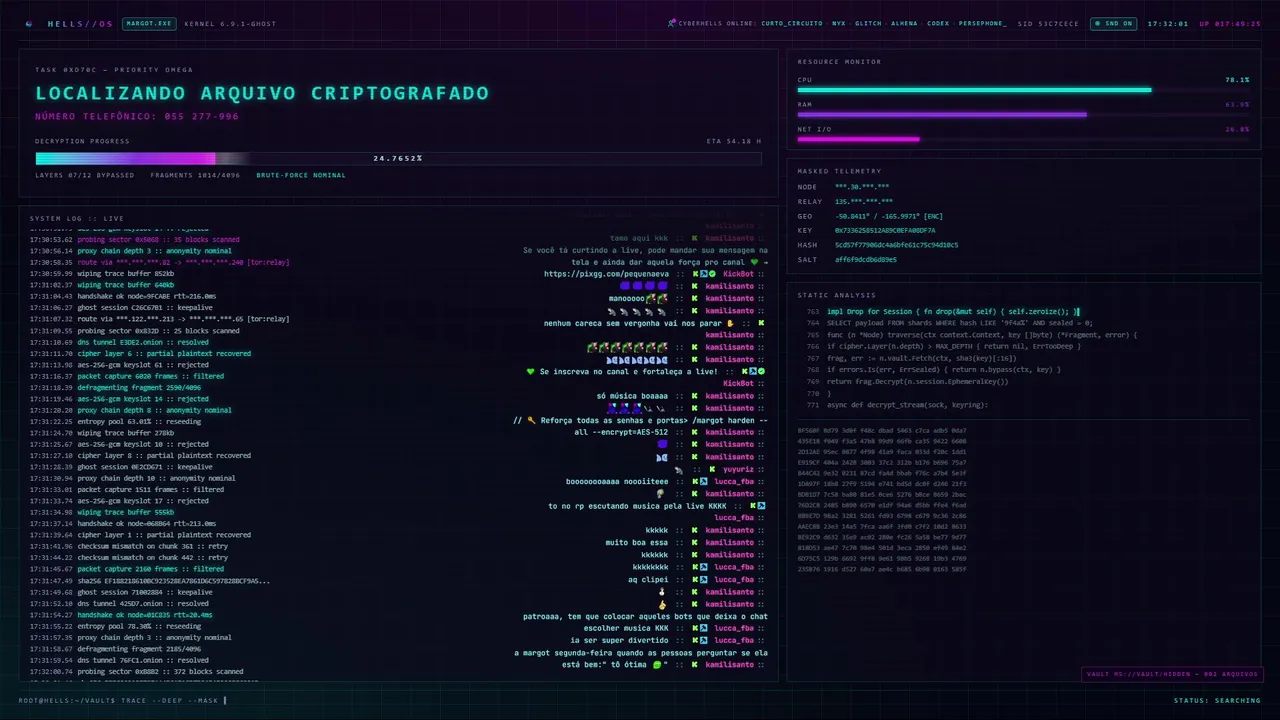This screenshot has height=720, width=1280.
Task: Click Kick badge on 'manooooo' row
Action: 694,298
